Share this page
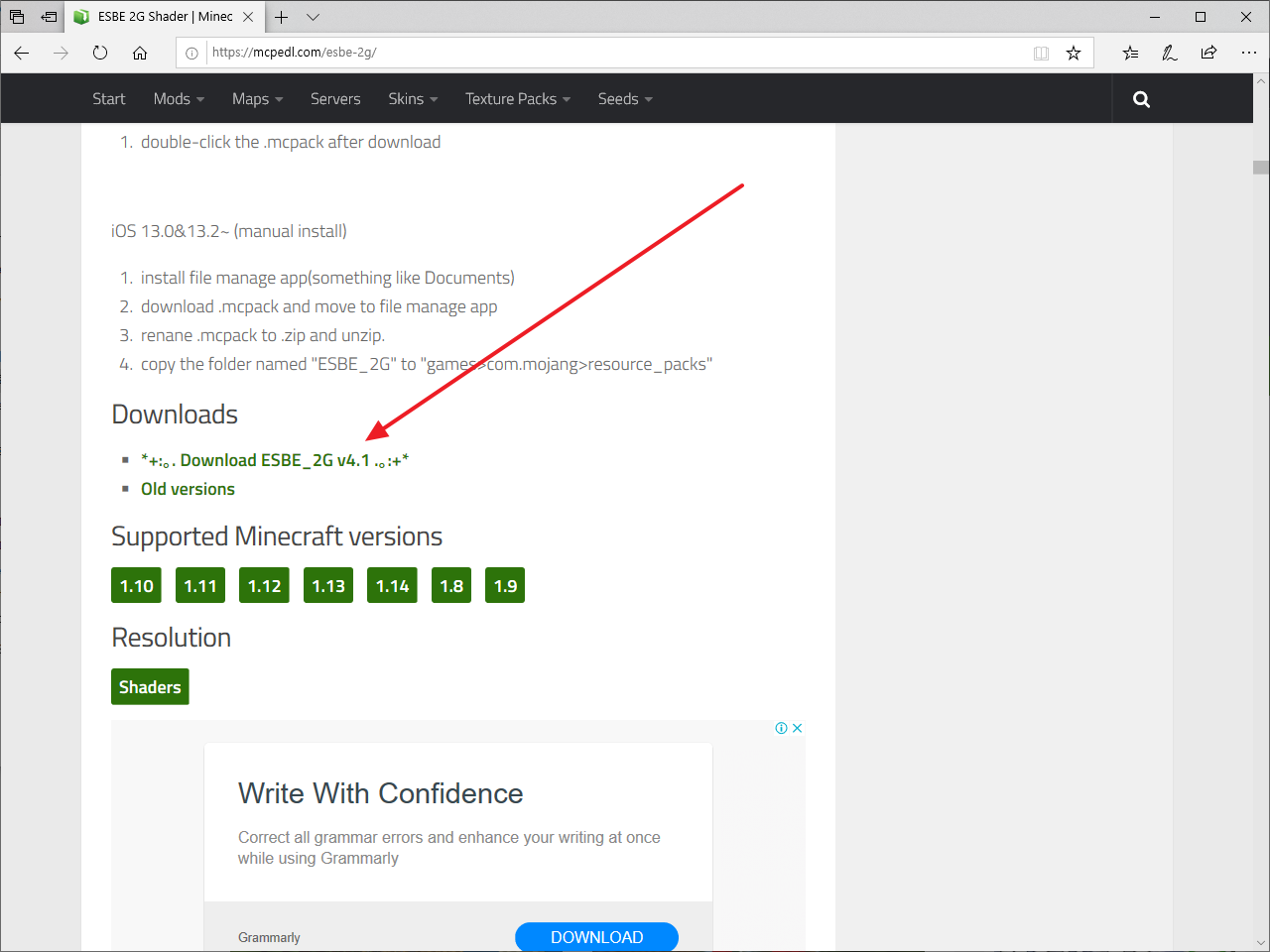The height and width of the screenshot is (952, 1270). 1208,54
